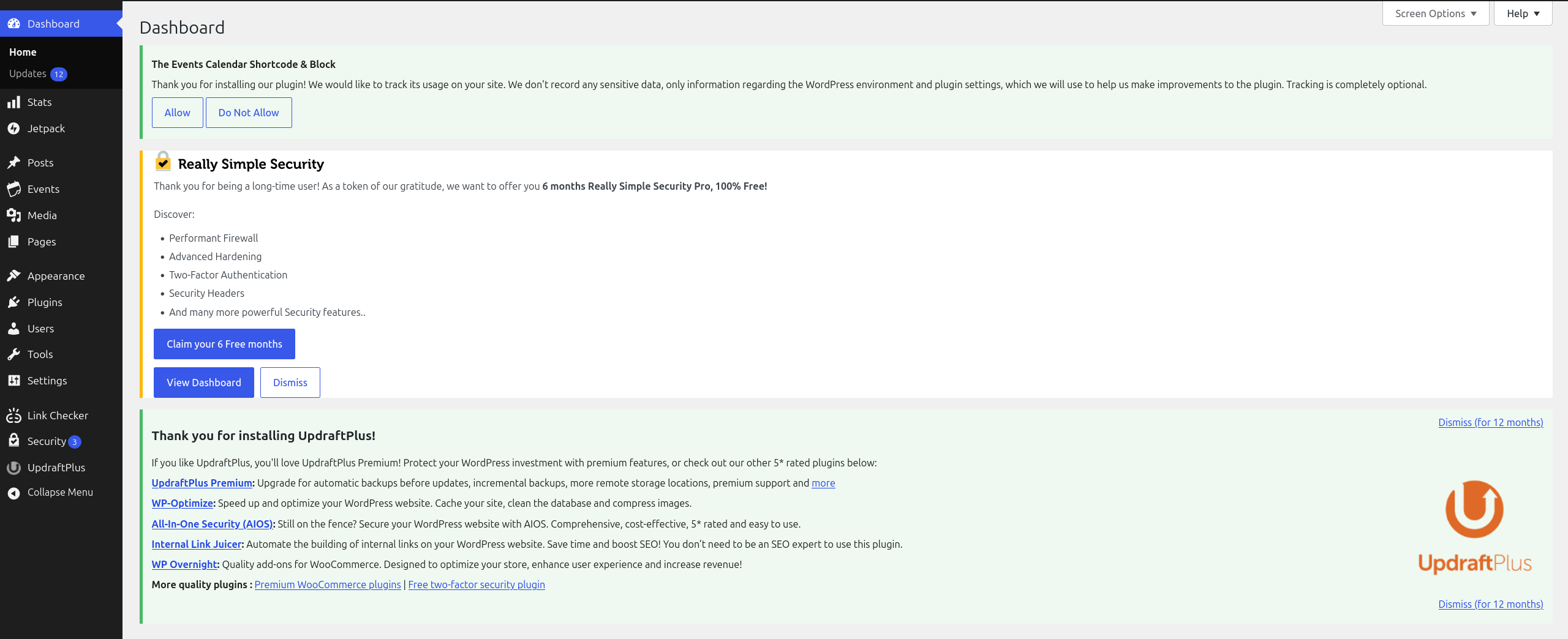Allow Events Calendar usage tracking
The image size is (1568, 639).
click(x=178, y=113)
